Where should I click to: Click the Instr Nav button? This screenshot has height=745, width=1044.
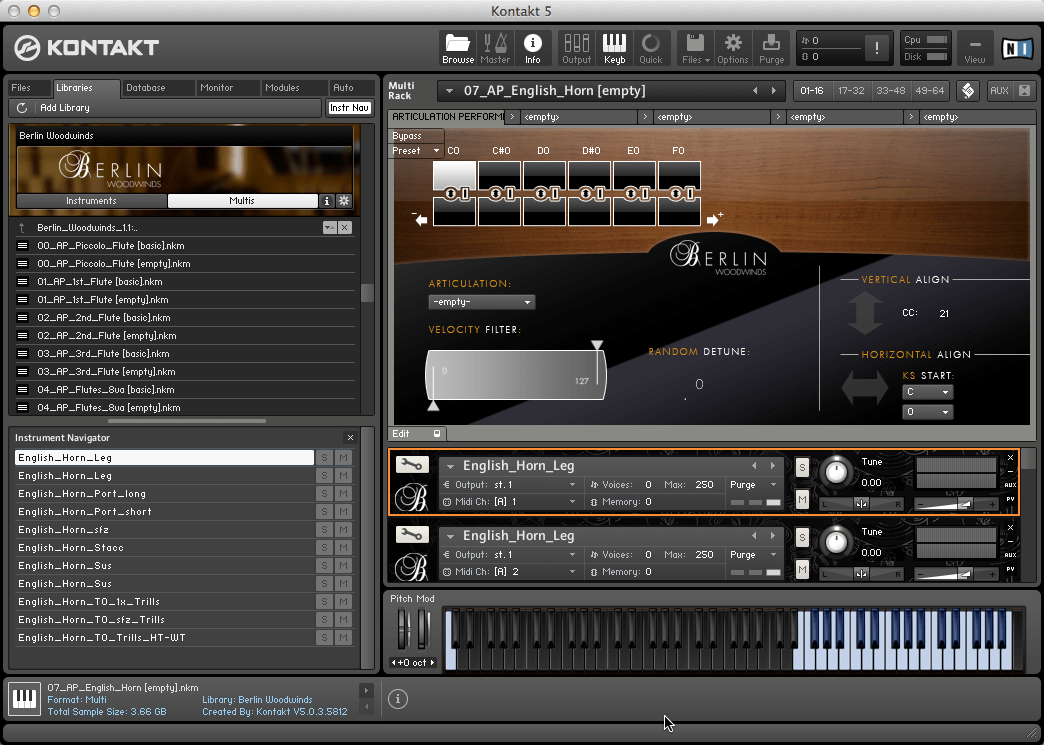(350, 108)
